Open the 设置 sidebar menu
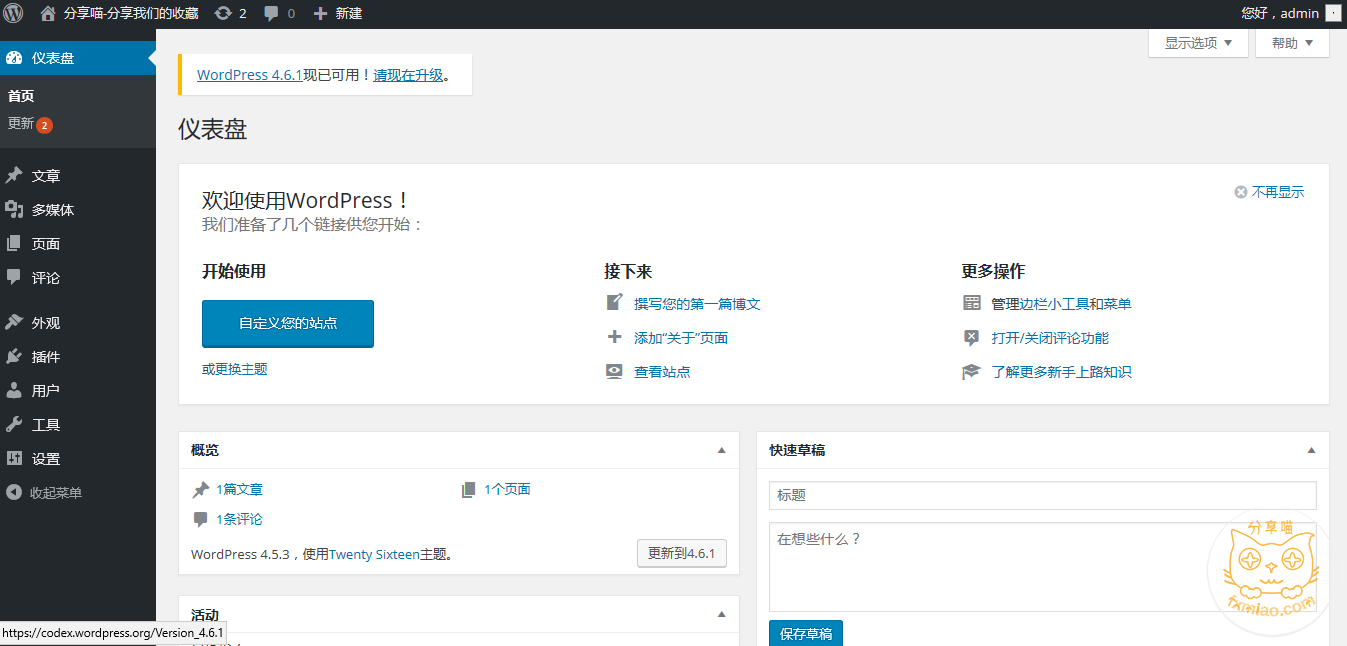1347x646 pixels. point(78,459)
